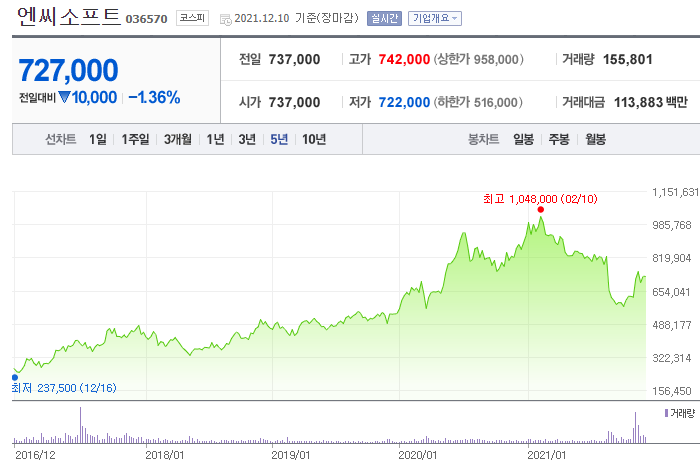Click the purple 거래량 legend marker
The image size is (700, 474).
pos(667,413)
